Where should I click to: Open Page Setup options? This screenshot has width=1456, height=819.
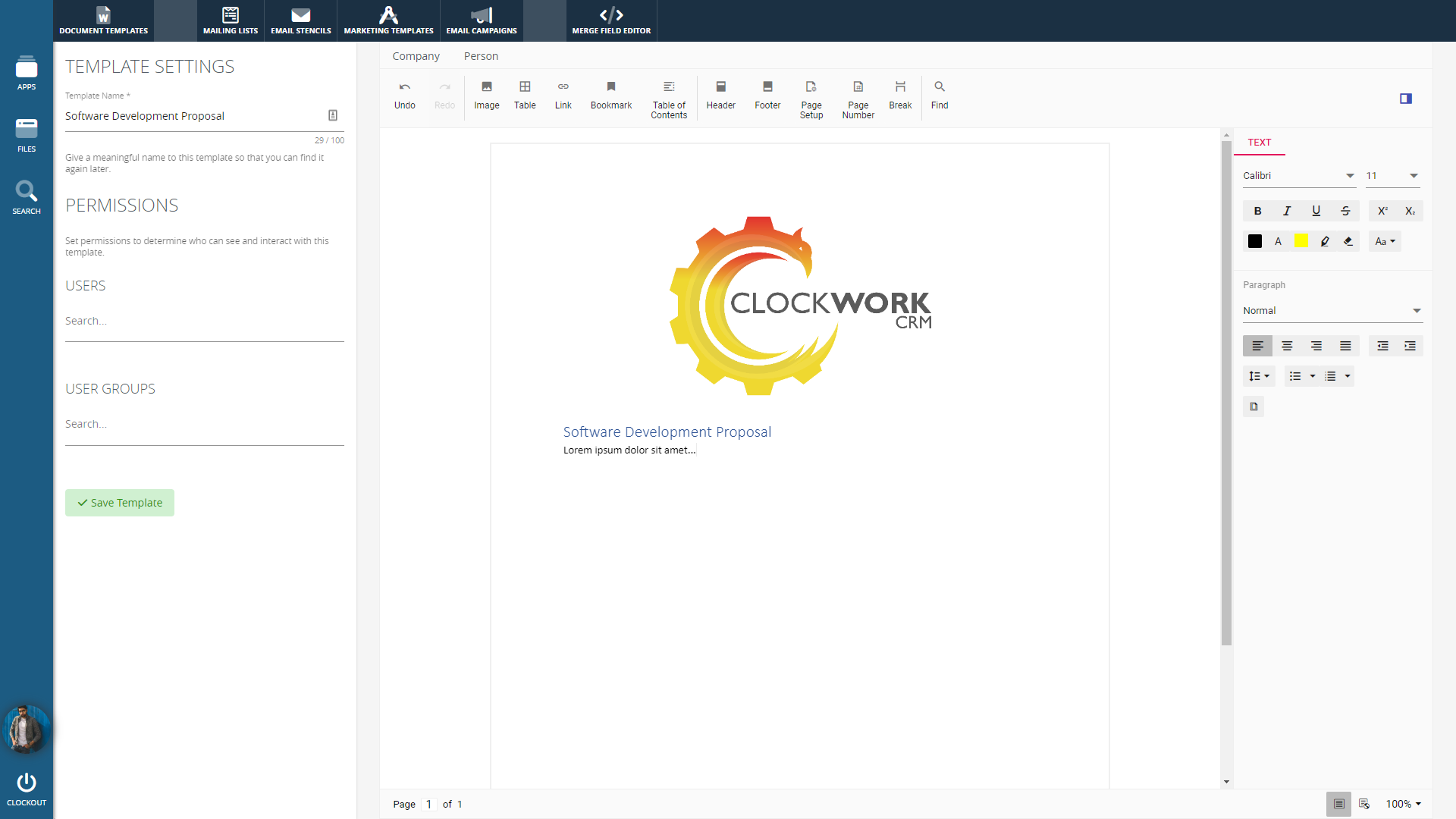point(811,99)
